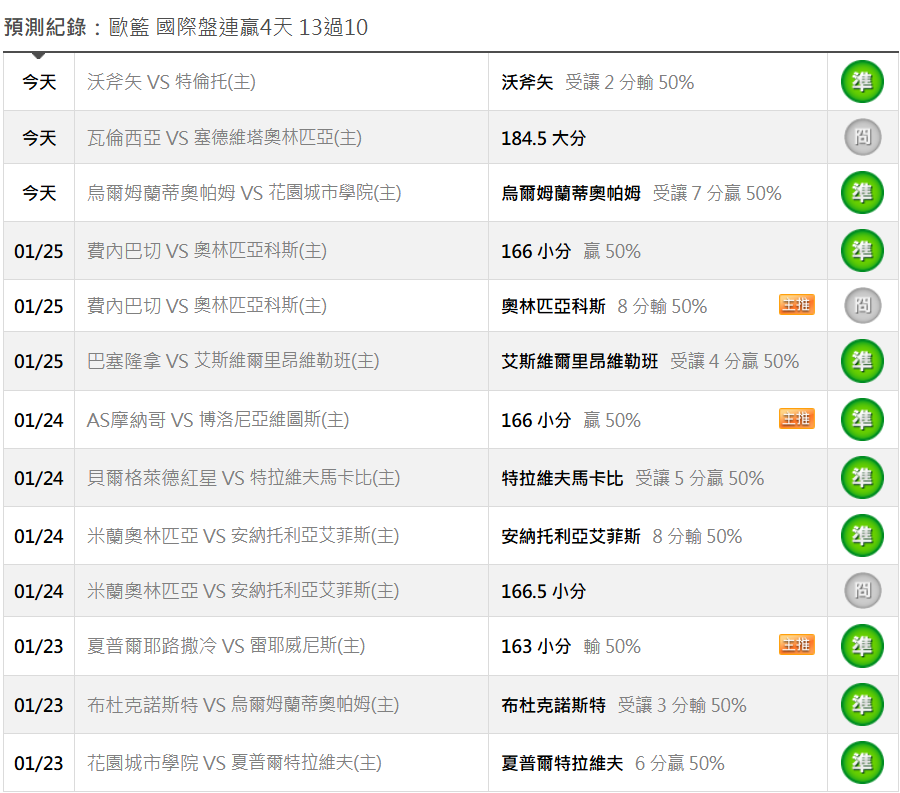Click 今天 date in 沃斧矢 VS 特倫托 row
Screen dimensions: 900x793
39,82
